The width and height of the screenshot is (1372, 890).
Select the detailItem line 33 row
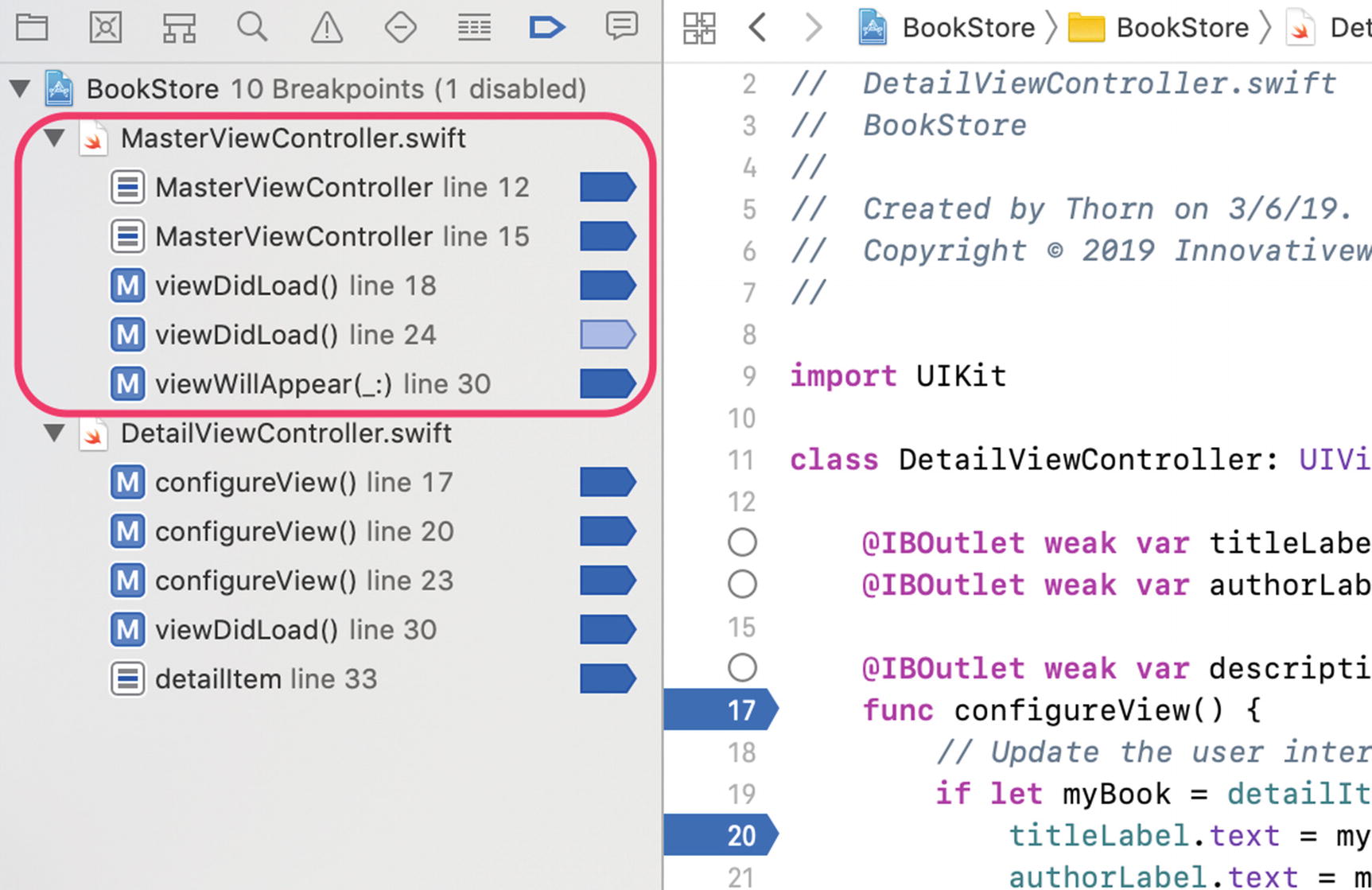coord(331,678)
